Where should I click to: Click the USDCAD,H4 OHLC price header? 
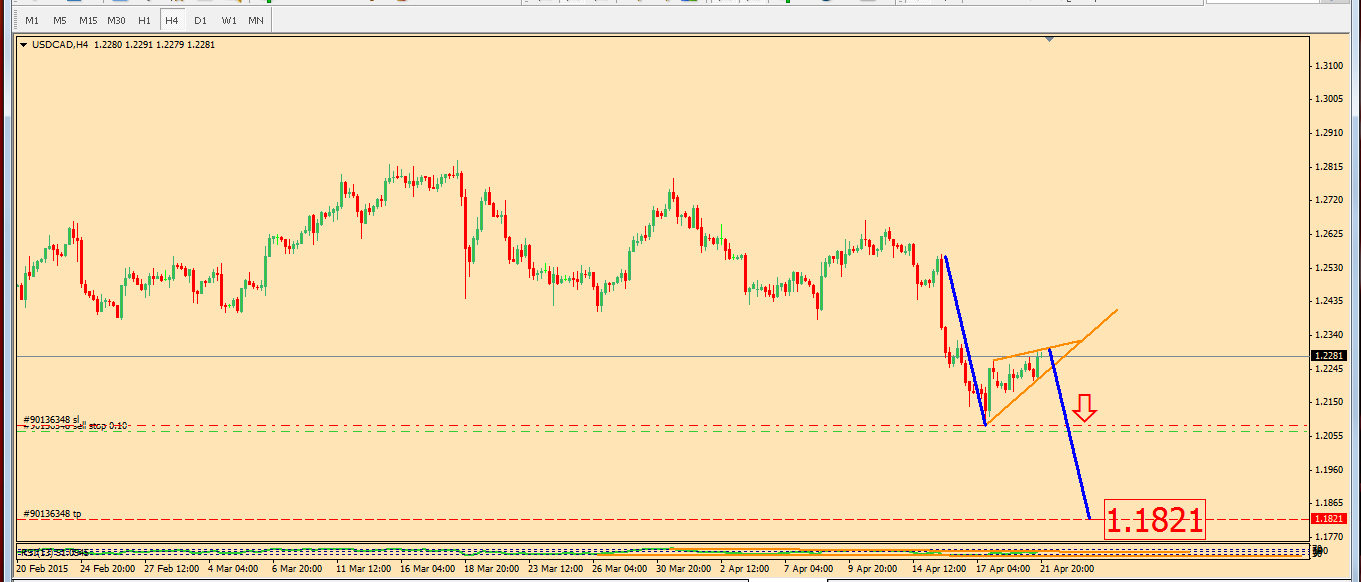point(124,44)
